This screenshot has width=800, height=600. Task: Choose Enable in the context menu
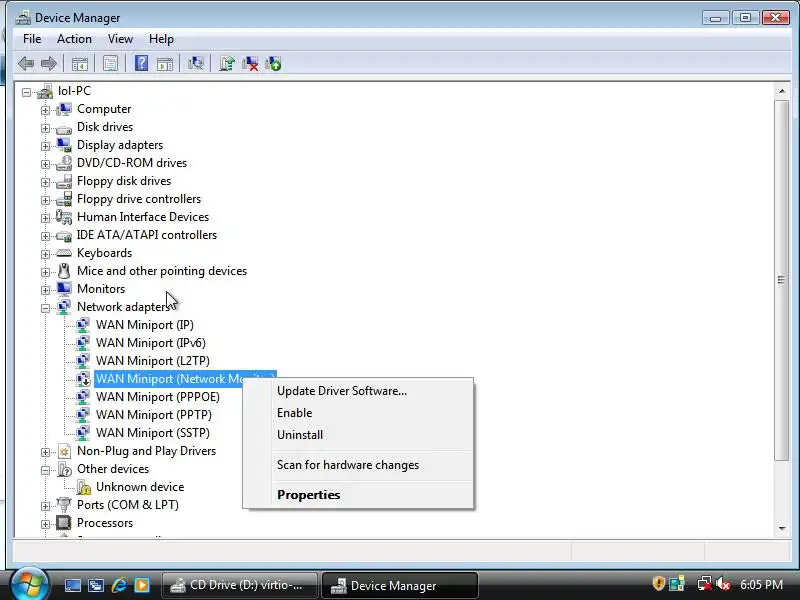click(358, 413)
